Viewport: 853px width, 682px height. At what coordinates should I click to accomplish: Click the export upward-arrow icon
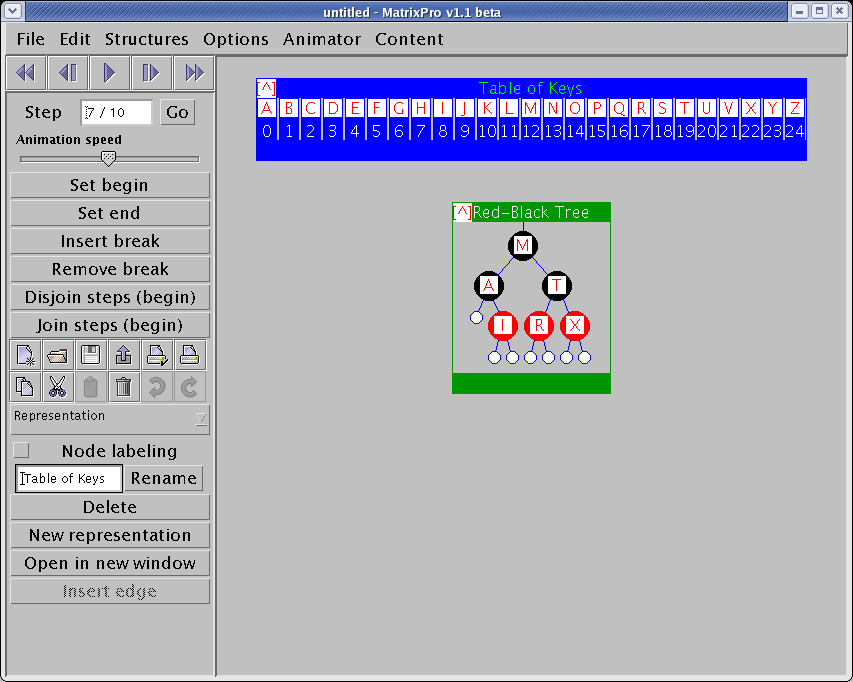123,356
